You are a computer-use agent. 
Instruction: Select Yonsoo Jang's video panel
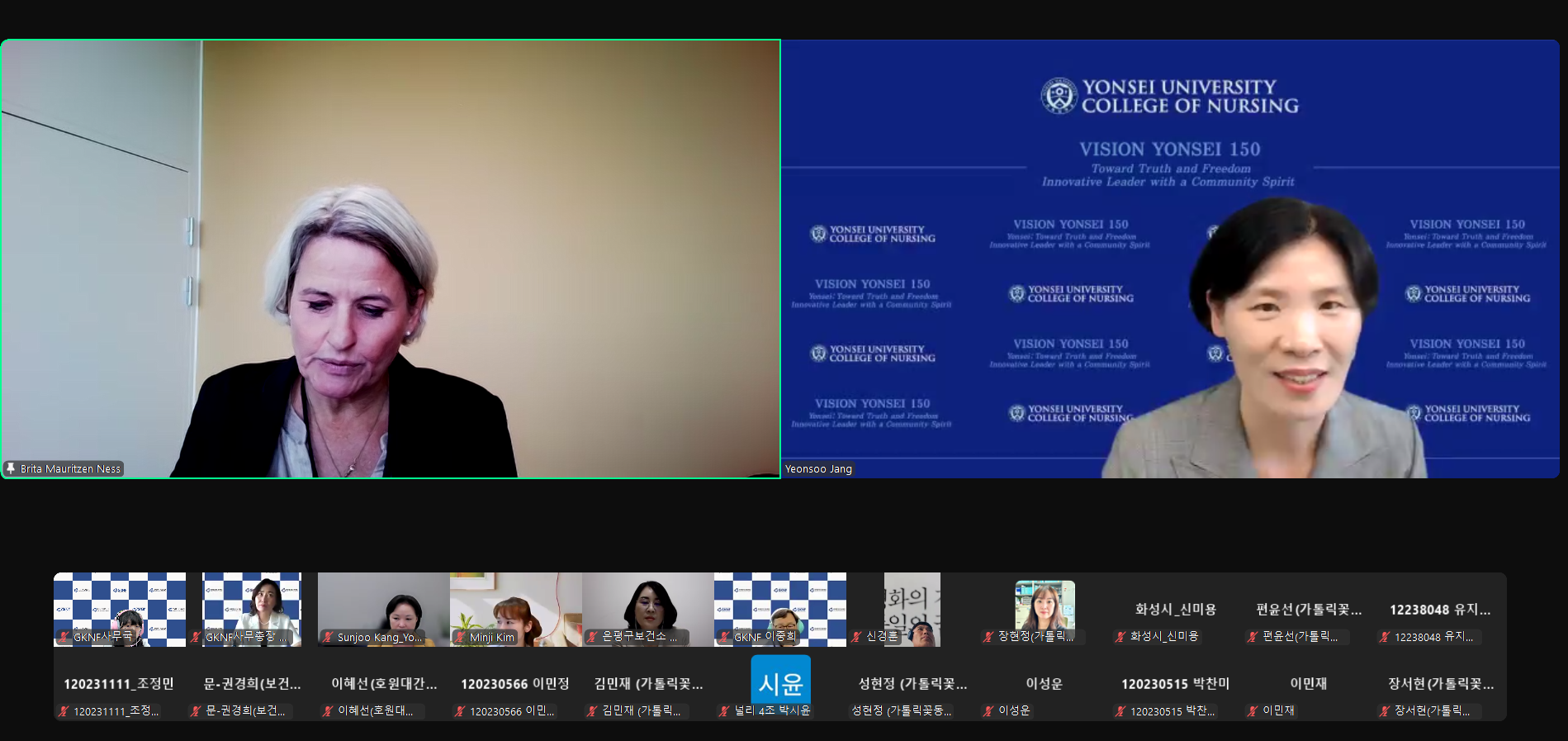pyautogui.click(x=1170, y=259)
